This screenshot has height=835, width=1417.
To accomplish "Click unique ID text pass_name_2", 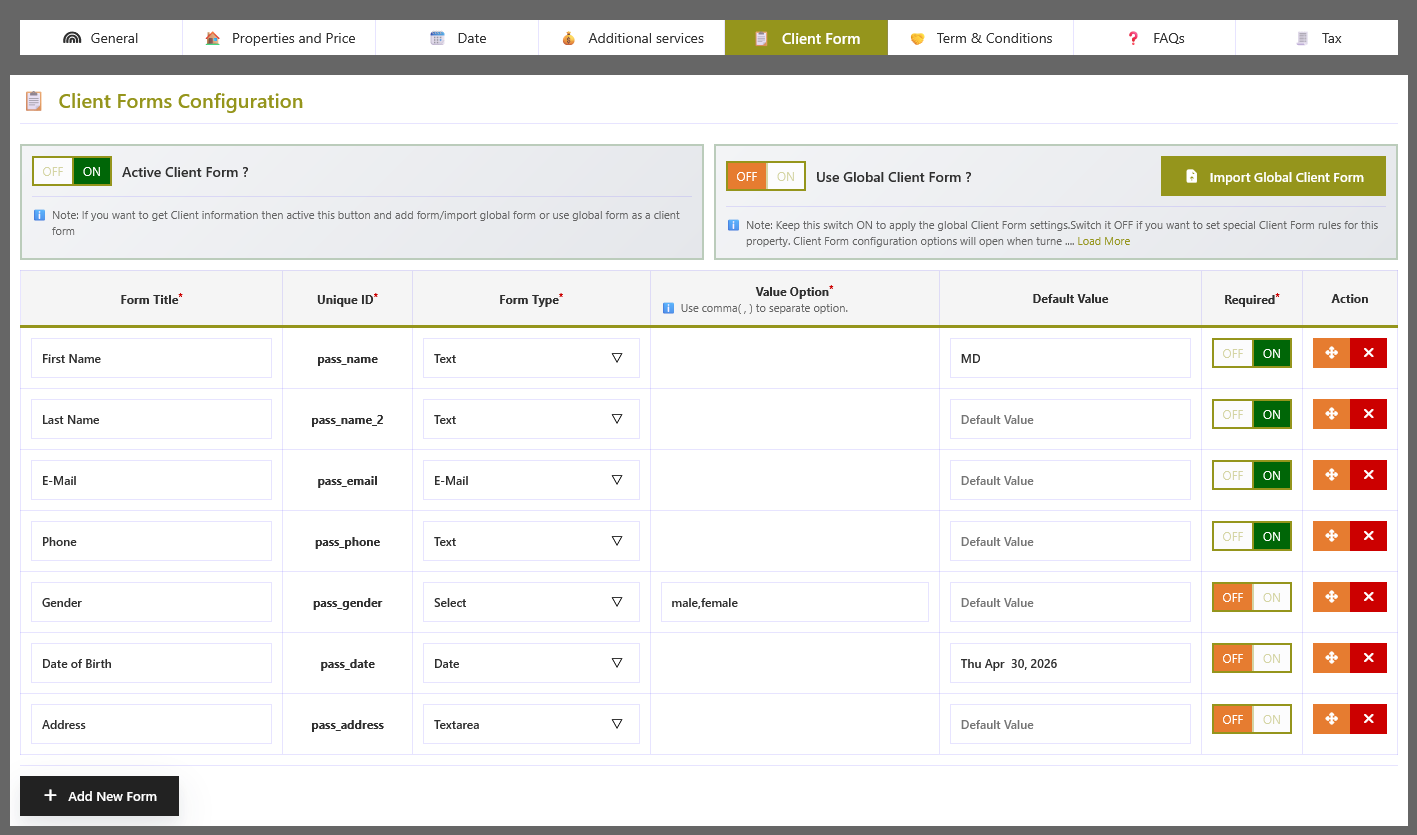I will click(x=347, y=420).
